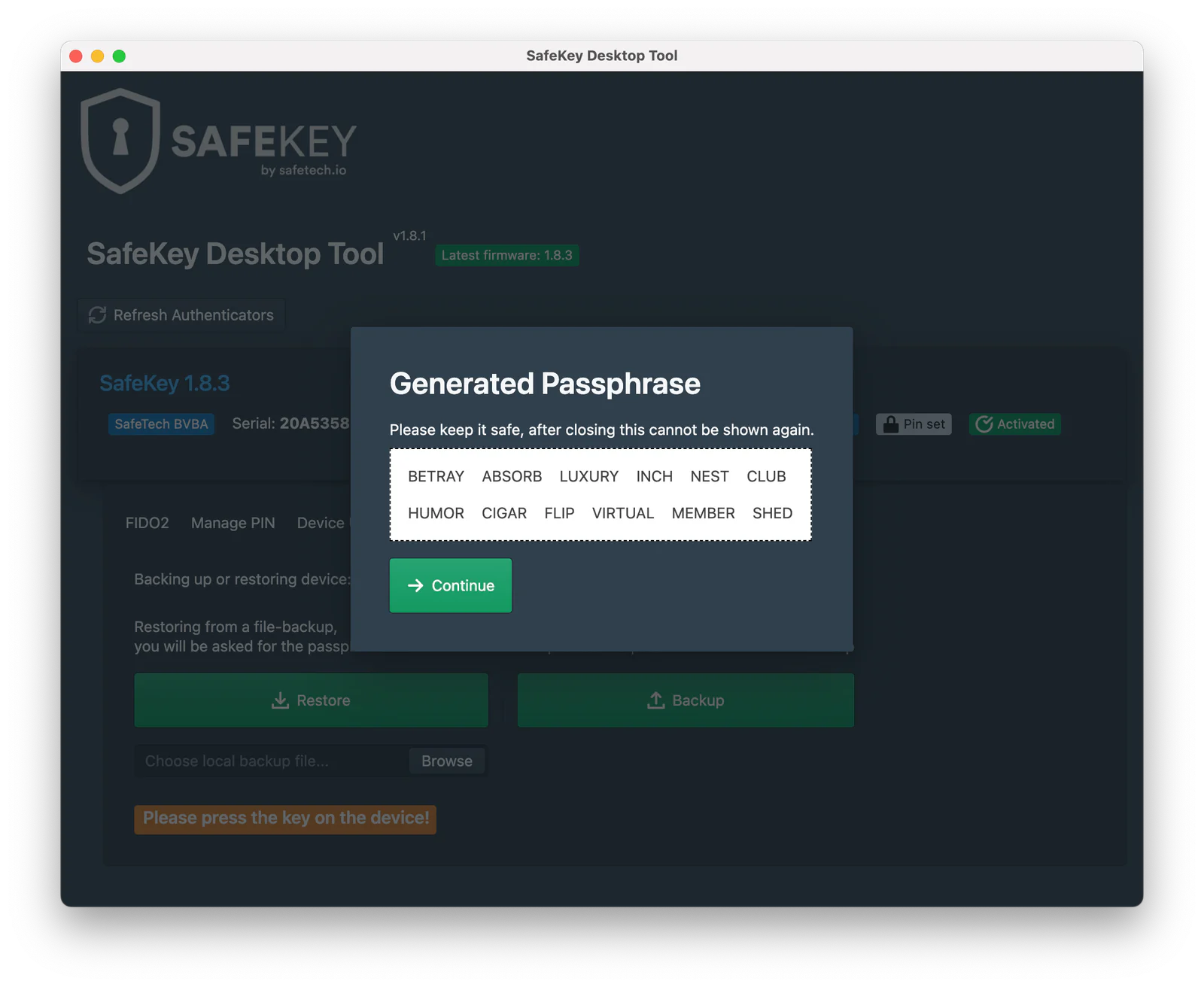Select the word VIRTUAL in the passphrase
The width and height of the screenshot is (1204, 987).
pos(623,513)
